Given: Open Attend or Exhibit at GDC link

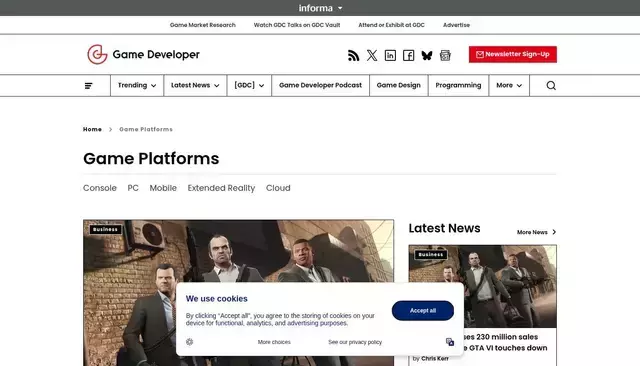Looking at the screenshot, I should 391,25.
